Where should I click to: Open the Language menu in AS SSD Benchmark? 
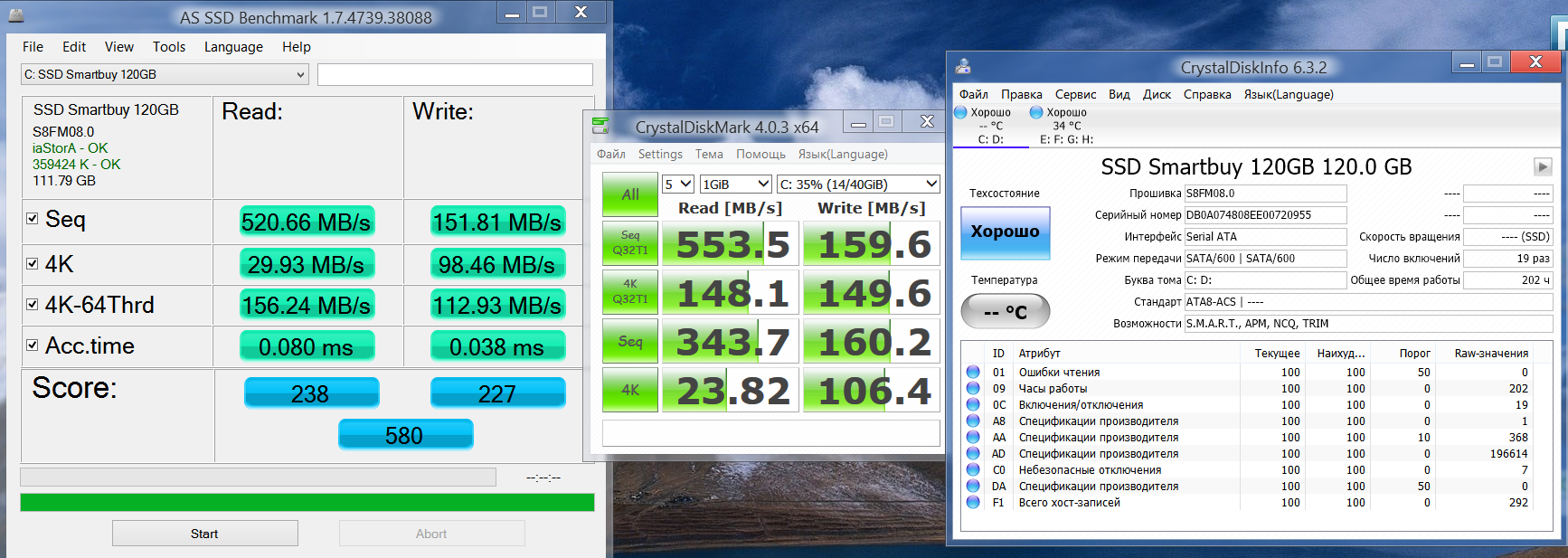233,47
